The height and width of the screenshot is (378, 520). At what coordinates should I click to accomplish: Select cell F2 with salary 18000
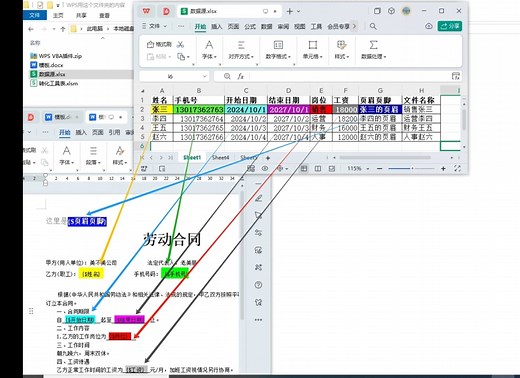pyautogui.click(x=345, y=109)
